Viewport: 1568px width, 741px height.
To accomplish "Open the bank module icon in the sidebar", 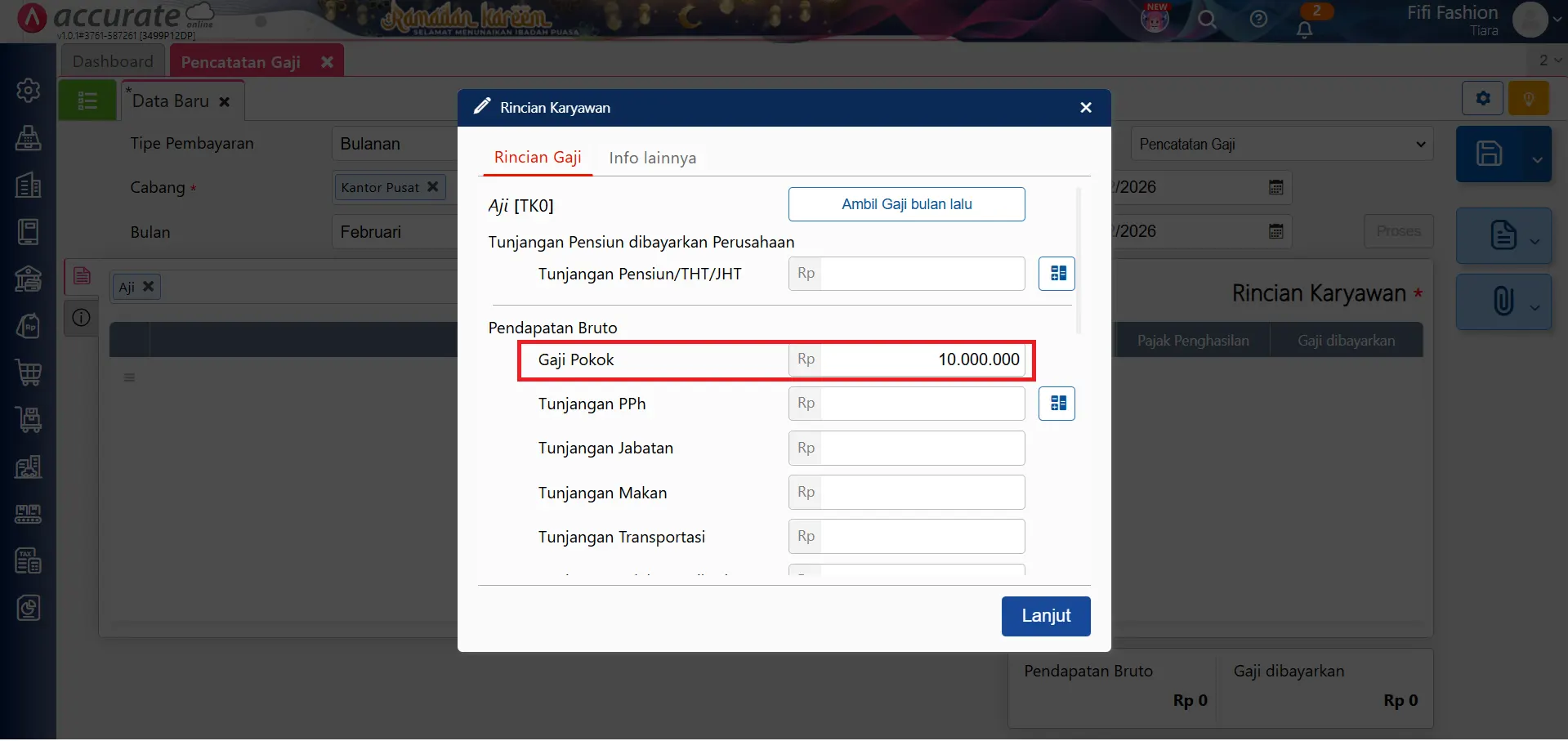I will pyautogui.click(x=29, y=279).
